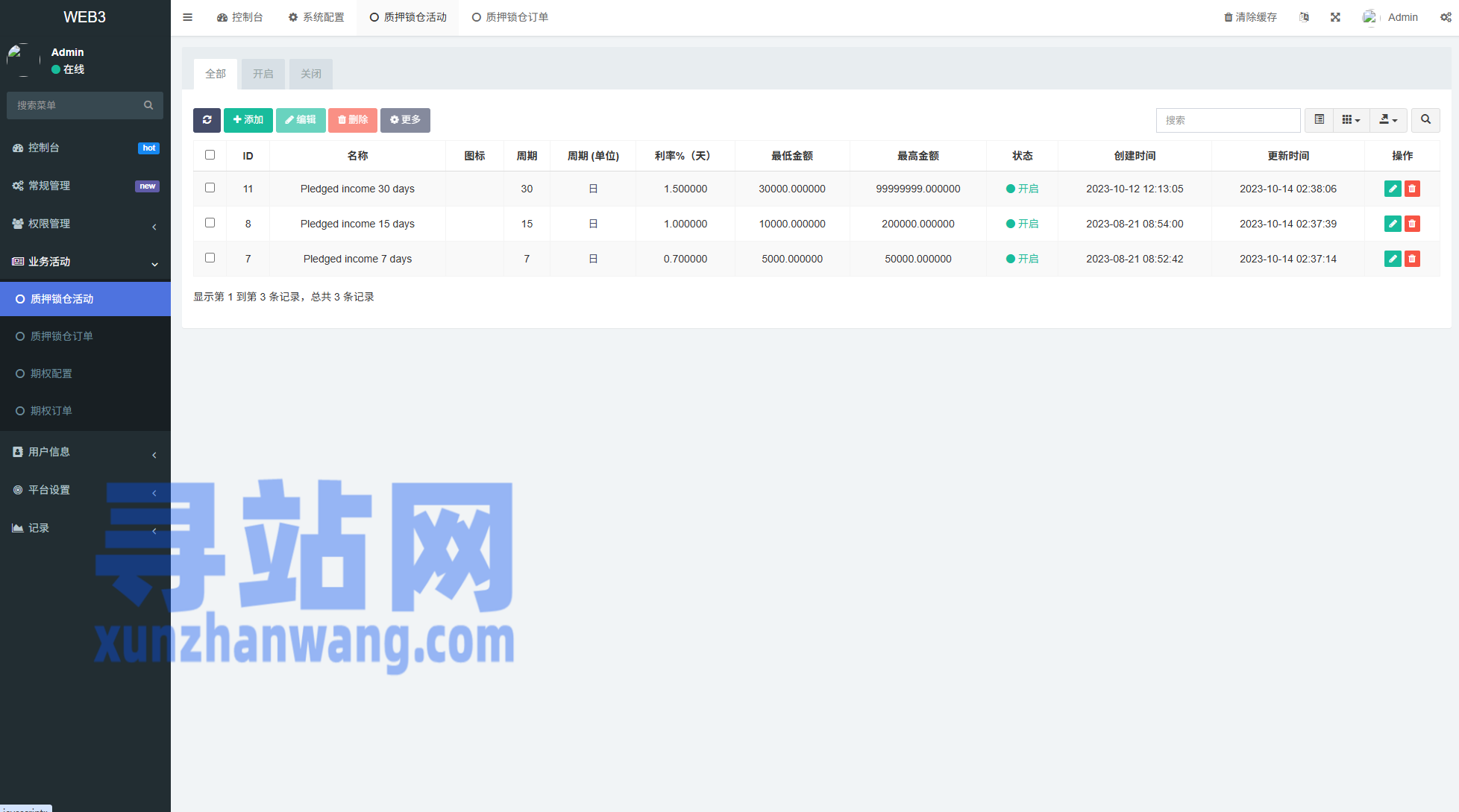The height and width of the screenshot is (812, 1459).
Task: Click the 清除缓存 clear cache link
Action: (x=1250, y=17)
